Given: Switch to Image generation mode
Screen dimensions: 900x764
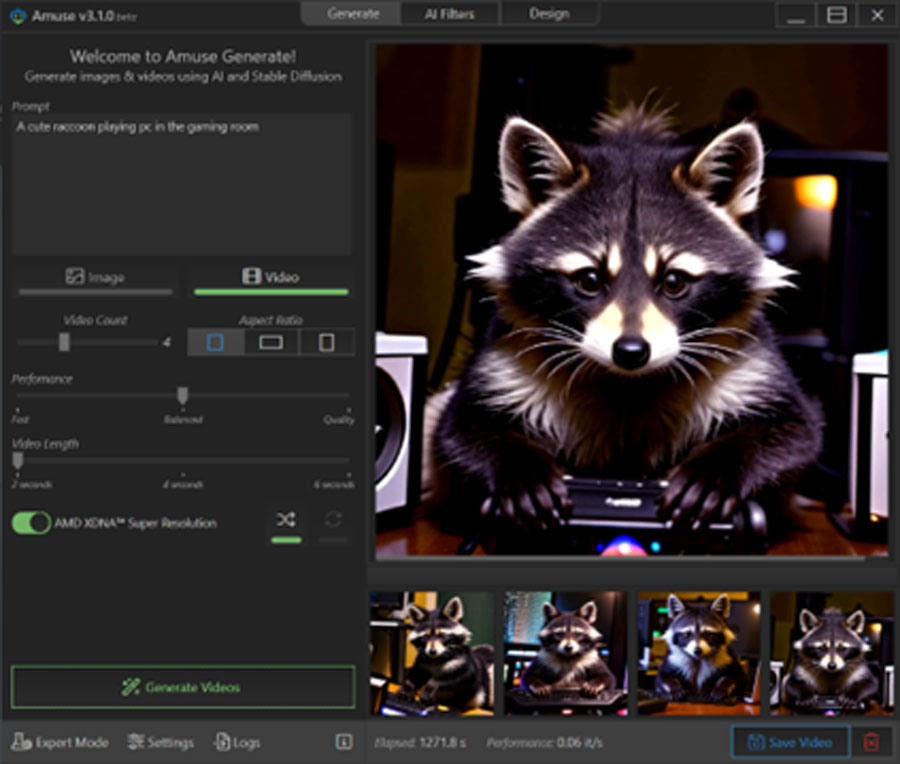Looking at the screenshot, I should pos(95,277).
